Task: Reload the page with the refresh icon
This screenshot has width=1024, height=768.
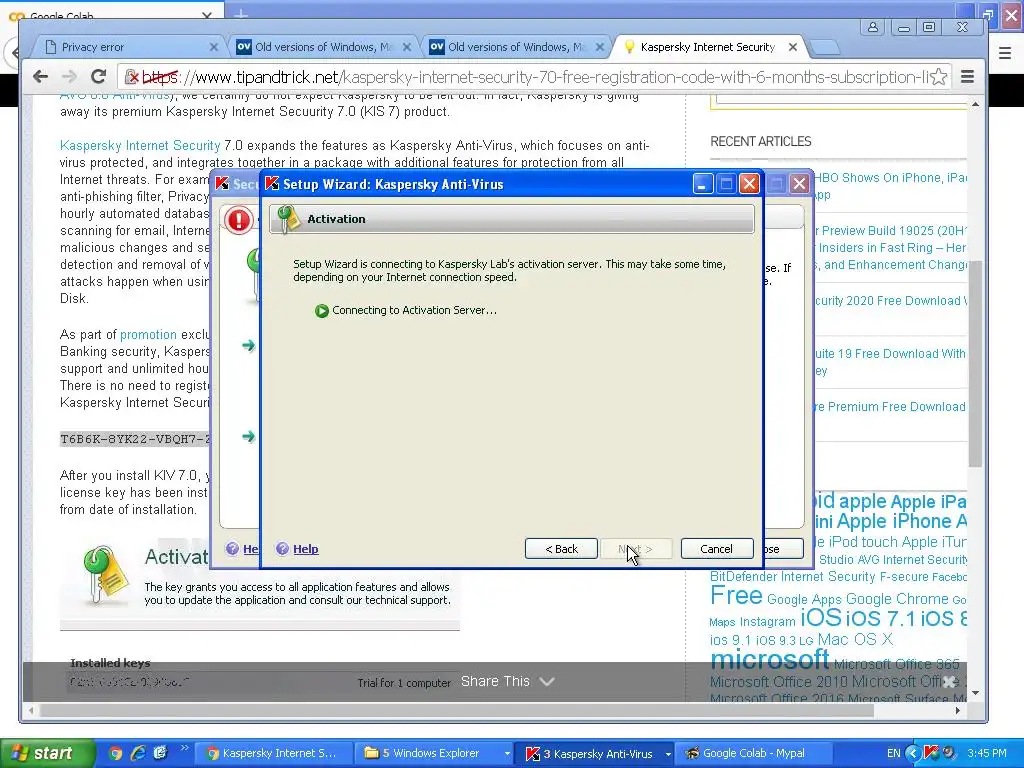Action: pyautogui.click(x=98, y=77)
